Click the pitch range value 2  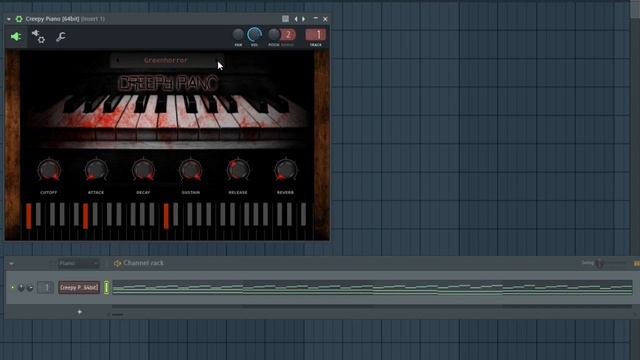[x=288, y=35]
